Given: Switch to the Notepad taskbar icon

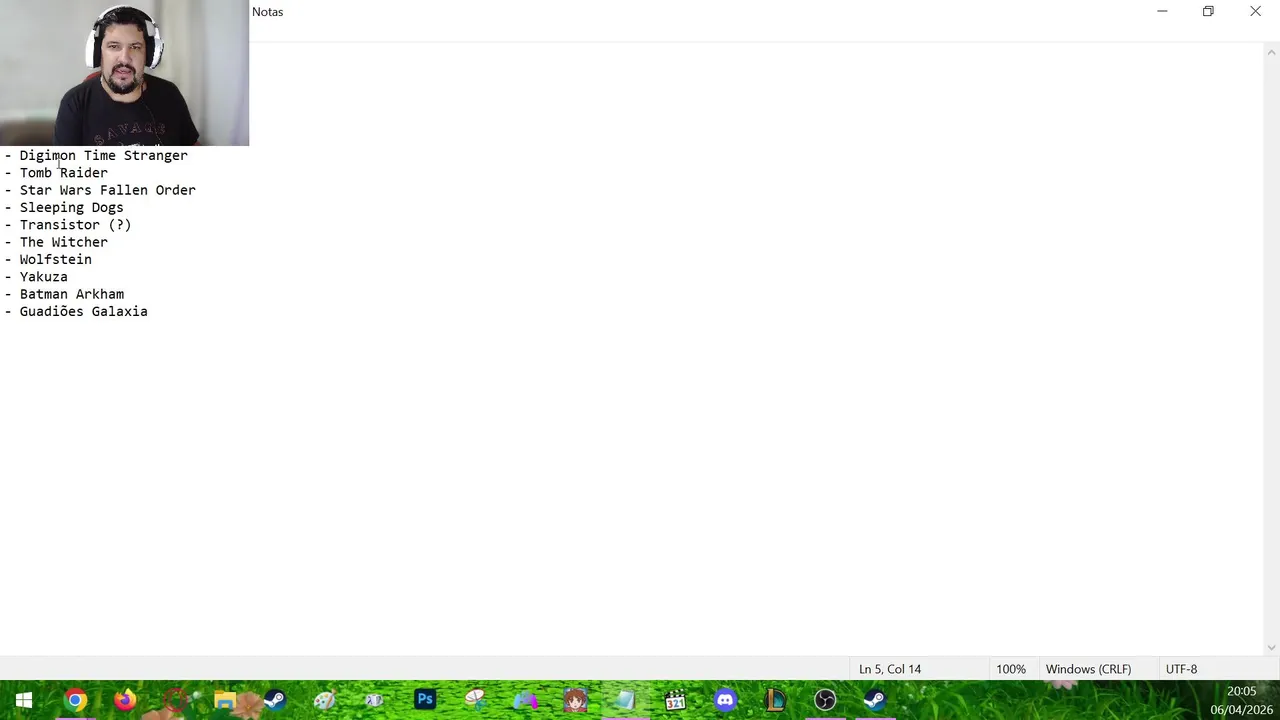Looking at the screenshot, I should (625, 700).
